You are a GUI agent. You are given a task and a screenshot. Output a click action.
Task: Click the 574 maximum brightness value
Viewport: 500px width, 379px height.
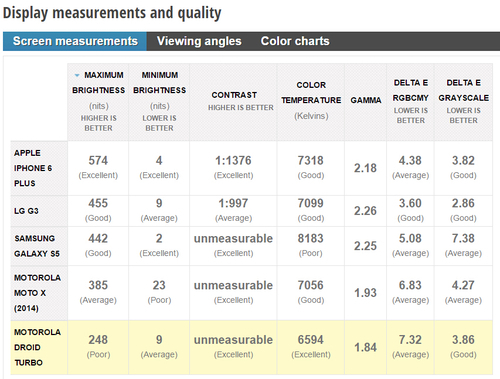pos(98,161)
